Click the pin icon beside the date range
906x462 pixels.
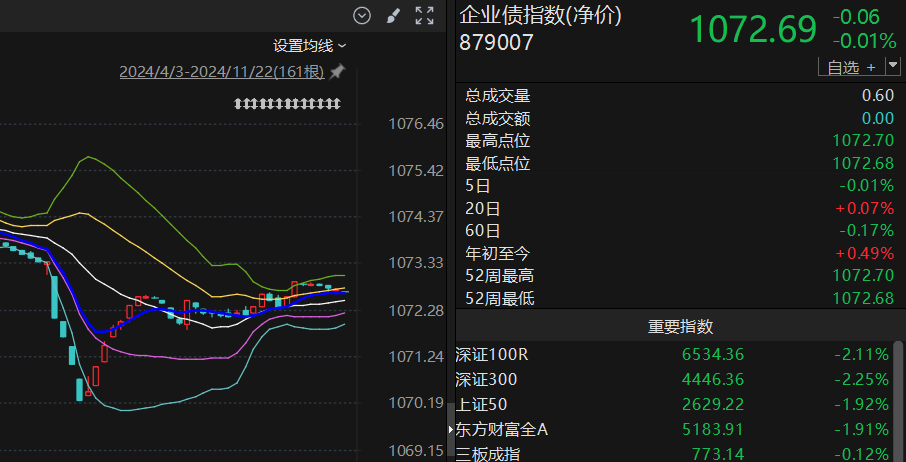pyautogui.click(x=337, y=72)
